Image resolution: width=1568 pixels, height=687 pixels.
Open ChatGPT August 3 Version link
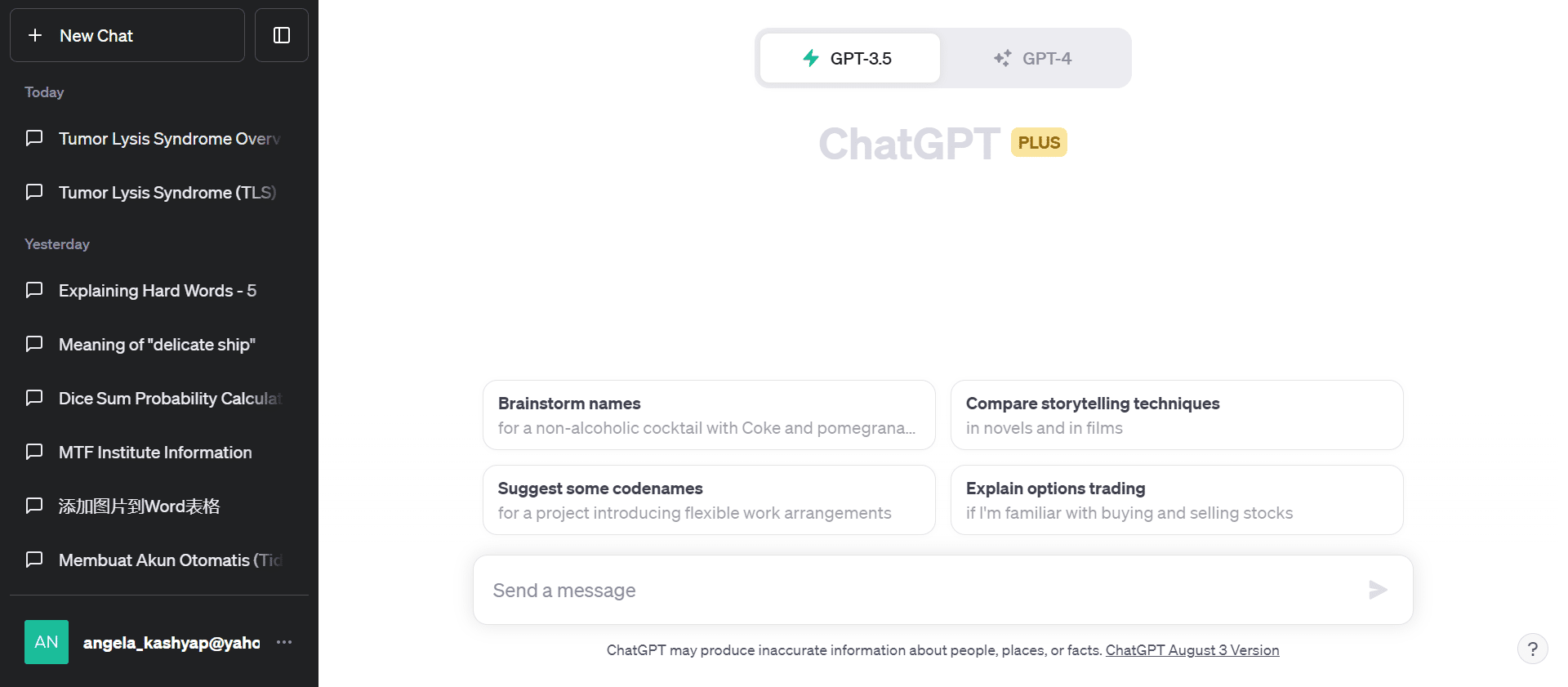click(x=1192, y=650)
